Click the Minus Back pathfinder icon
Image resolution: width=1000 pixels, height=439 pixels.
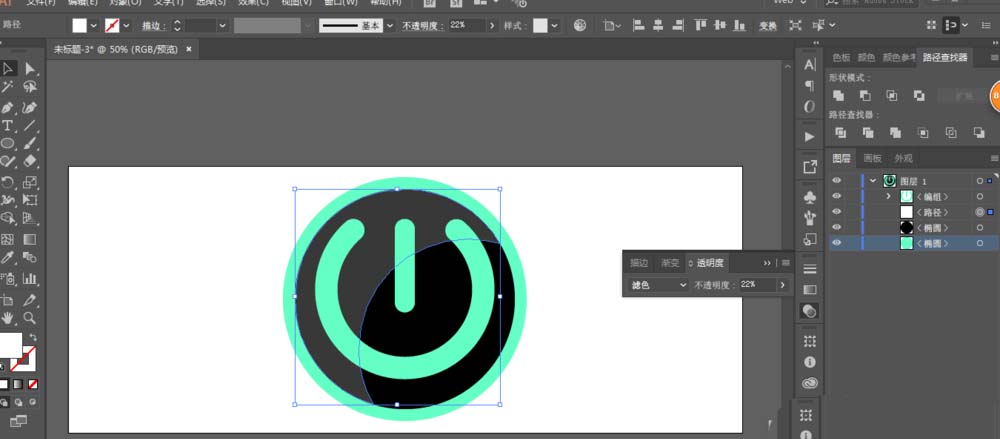979,133
